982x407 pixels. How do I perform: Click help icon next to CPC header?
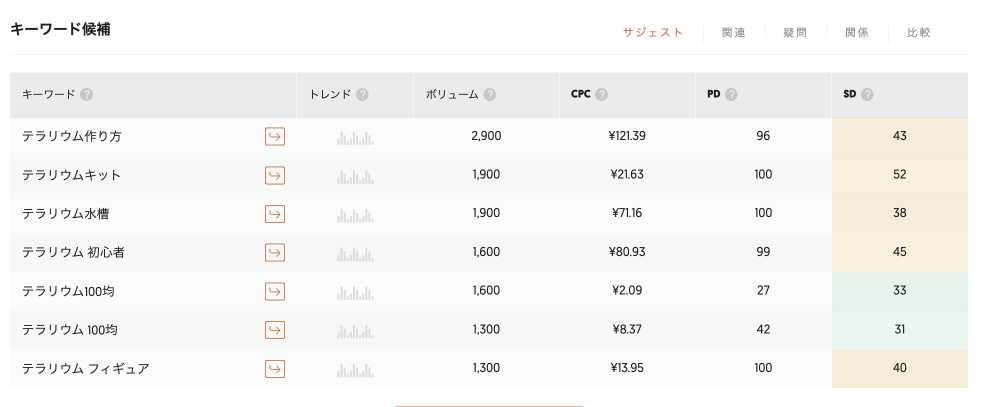tap(601, 95)
